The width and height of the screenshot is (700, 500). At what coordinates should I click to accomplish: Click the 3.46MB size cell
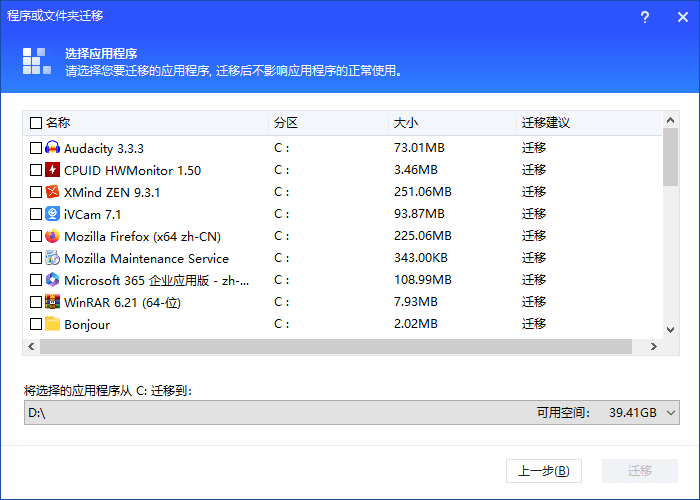416,170
